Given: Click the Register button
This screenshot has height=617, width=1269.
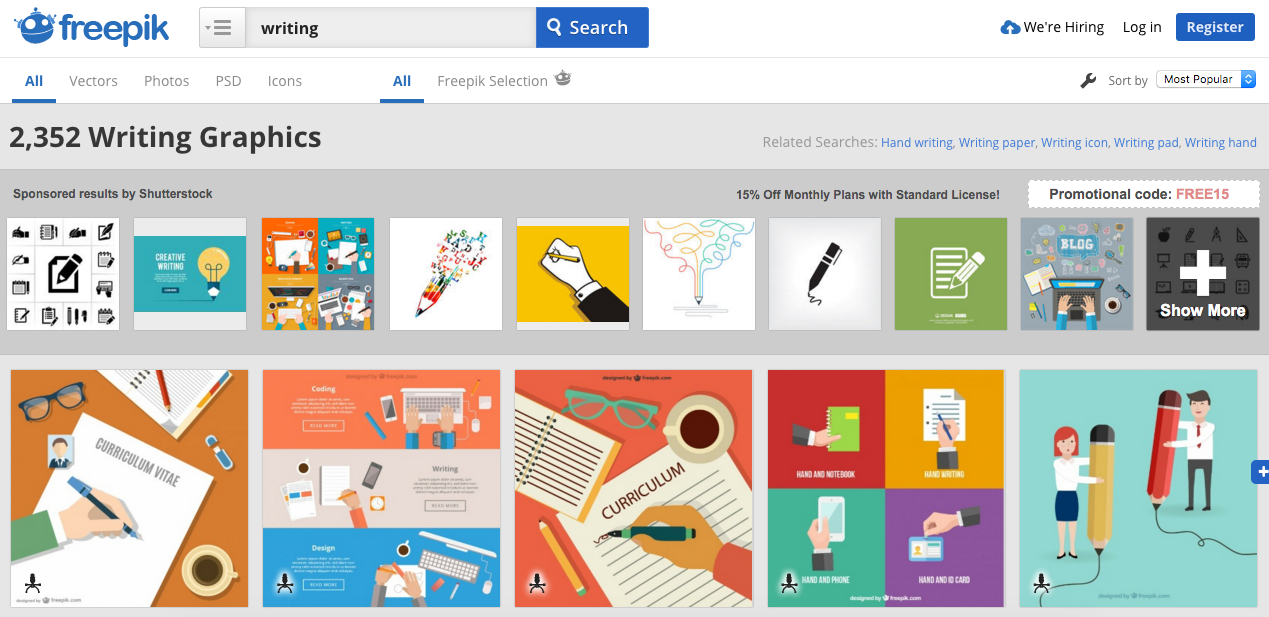Looking at the screenshot, I should coord(1214,27).
